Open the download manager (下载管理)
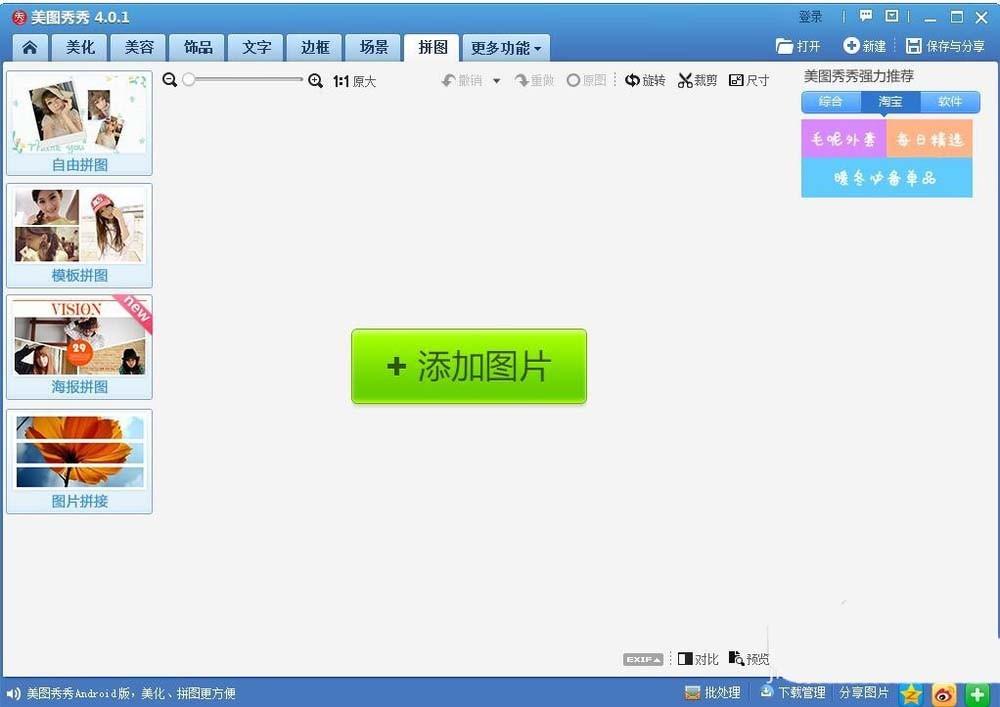This screenshot has width=1000, height=707. [x=792, y=692]
